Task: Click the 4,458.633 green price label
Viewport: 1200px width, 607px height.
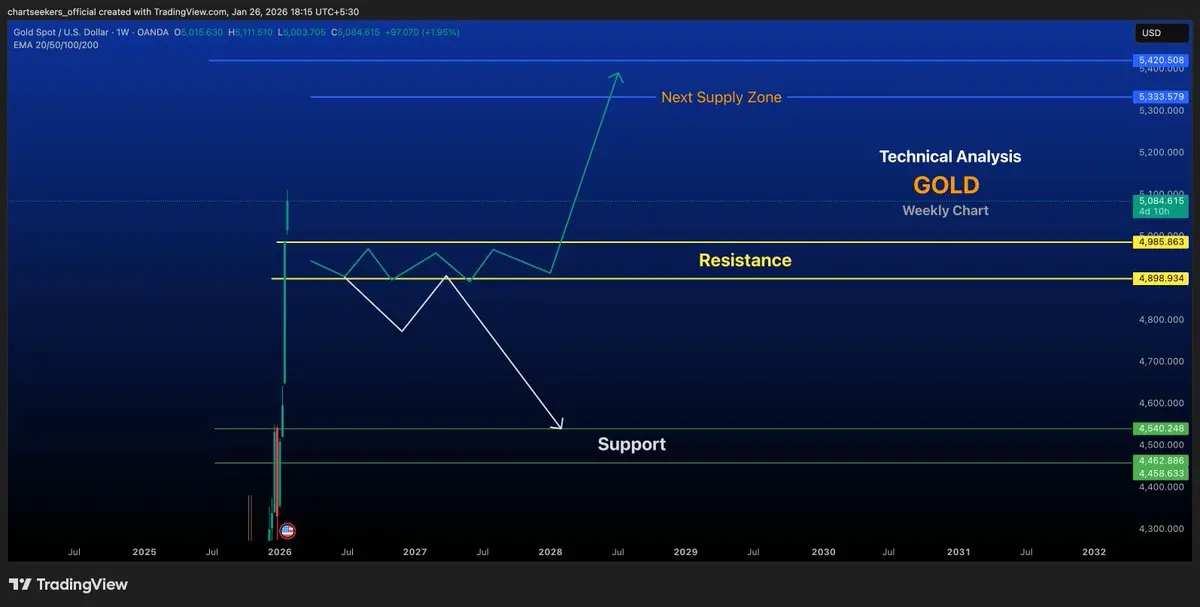Action: [x=1160, y=473]
